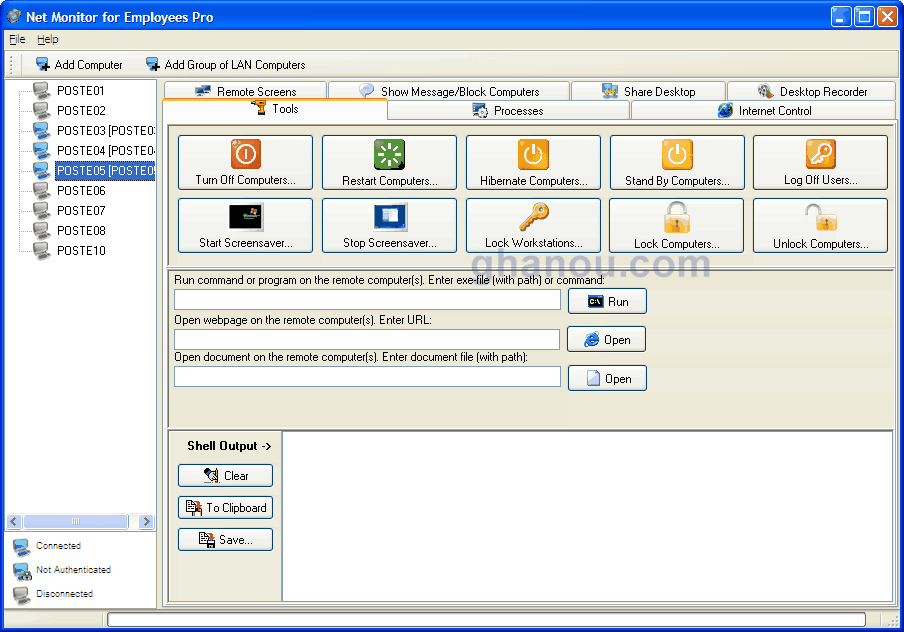Click the Lock Workstations button label

coord(534,243)
